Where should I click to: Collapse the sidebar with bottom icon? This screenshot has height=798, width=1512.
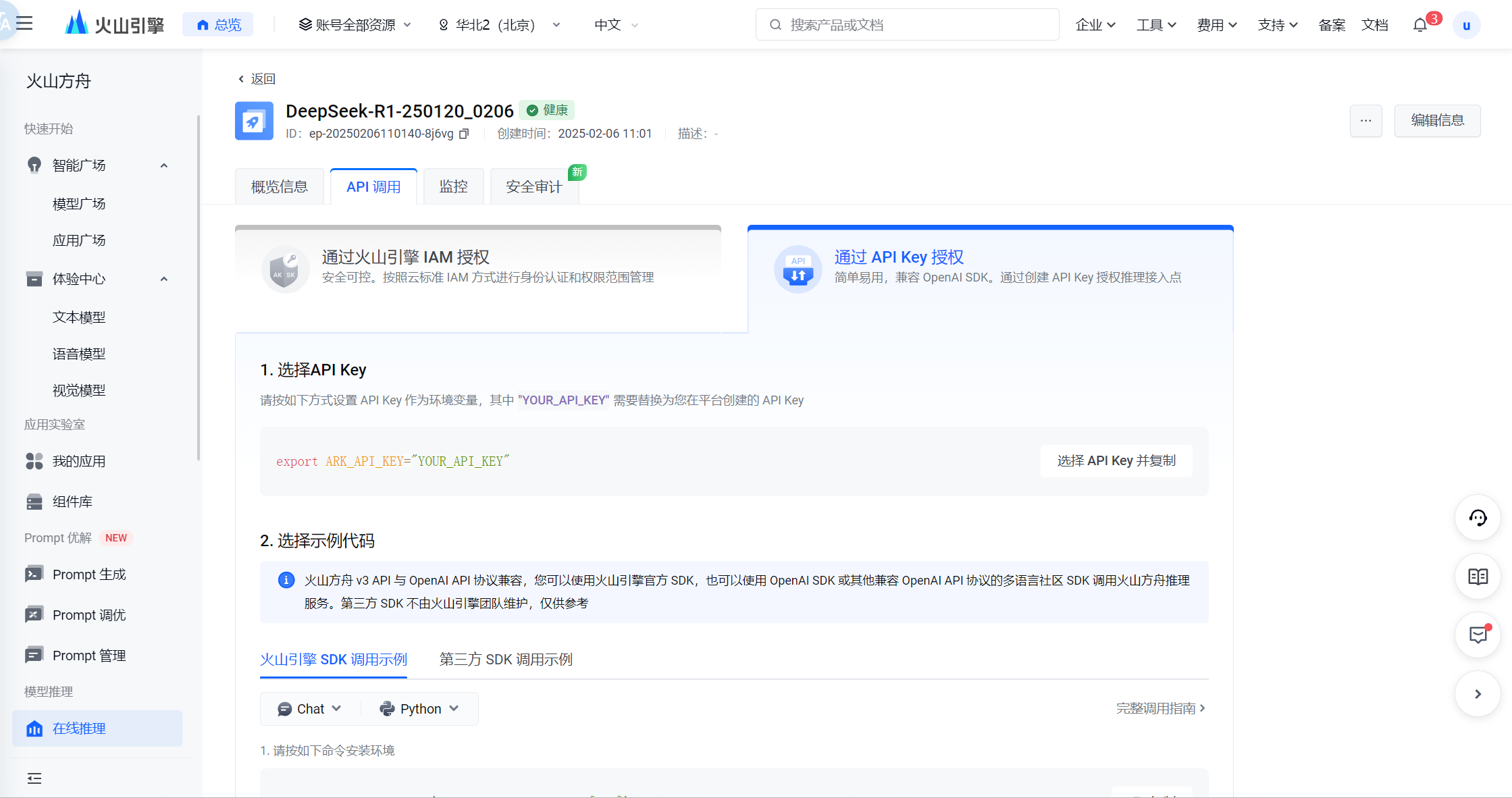[x=34, y=778]
